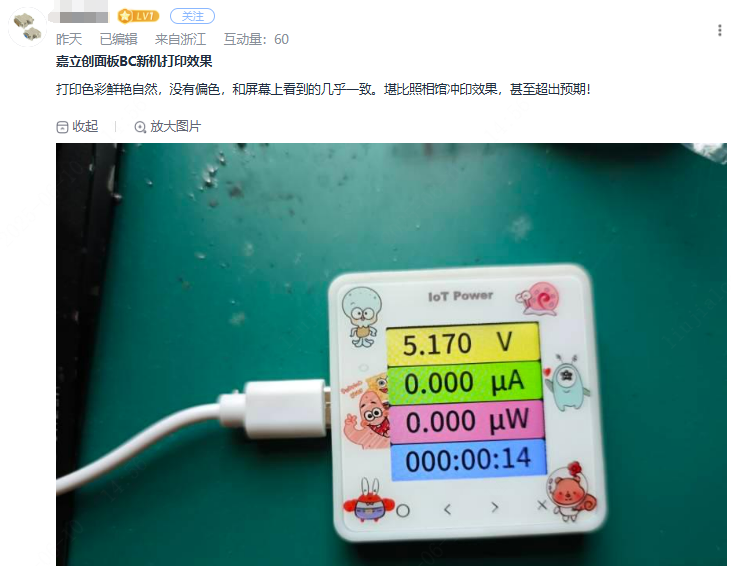Click the blurred username
731x566 pixels.
pyautogui.click(x=78, y=16)
